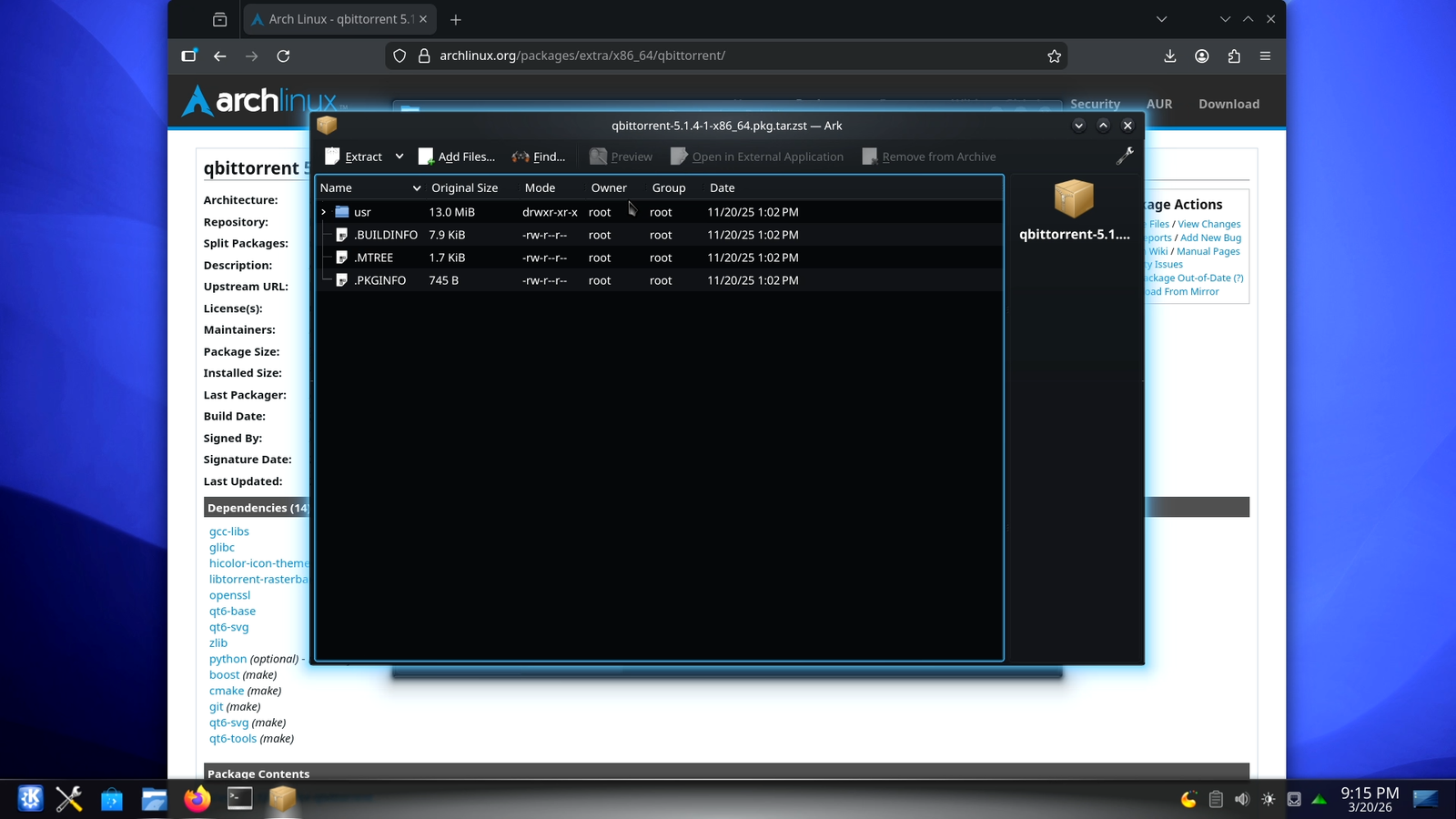Click the Ark window title package icon
The image size is (1456, 819).
tap(327, 126)
